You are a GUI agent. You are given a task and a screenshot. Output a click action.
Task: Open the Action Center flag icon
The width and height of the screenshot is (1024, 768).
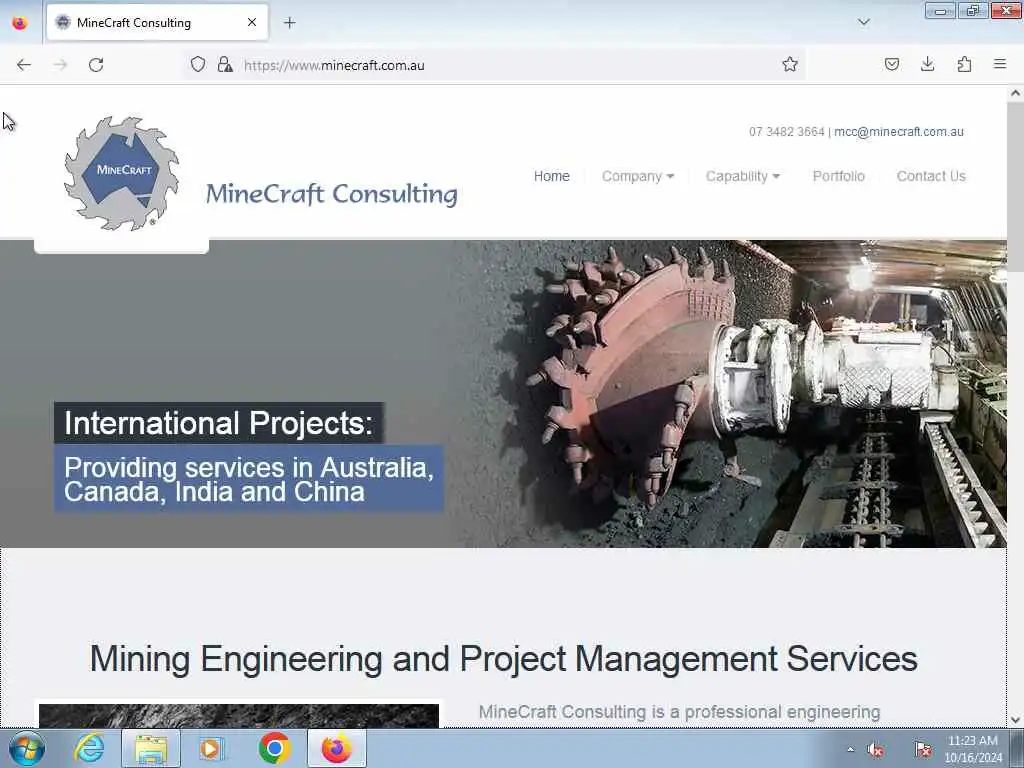point(923,750)
